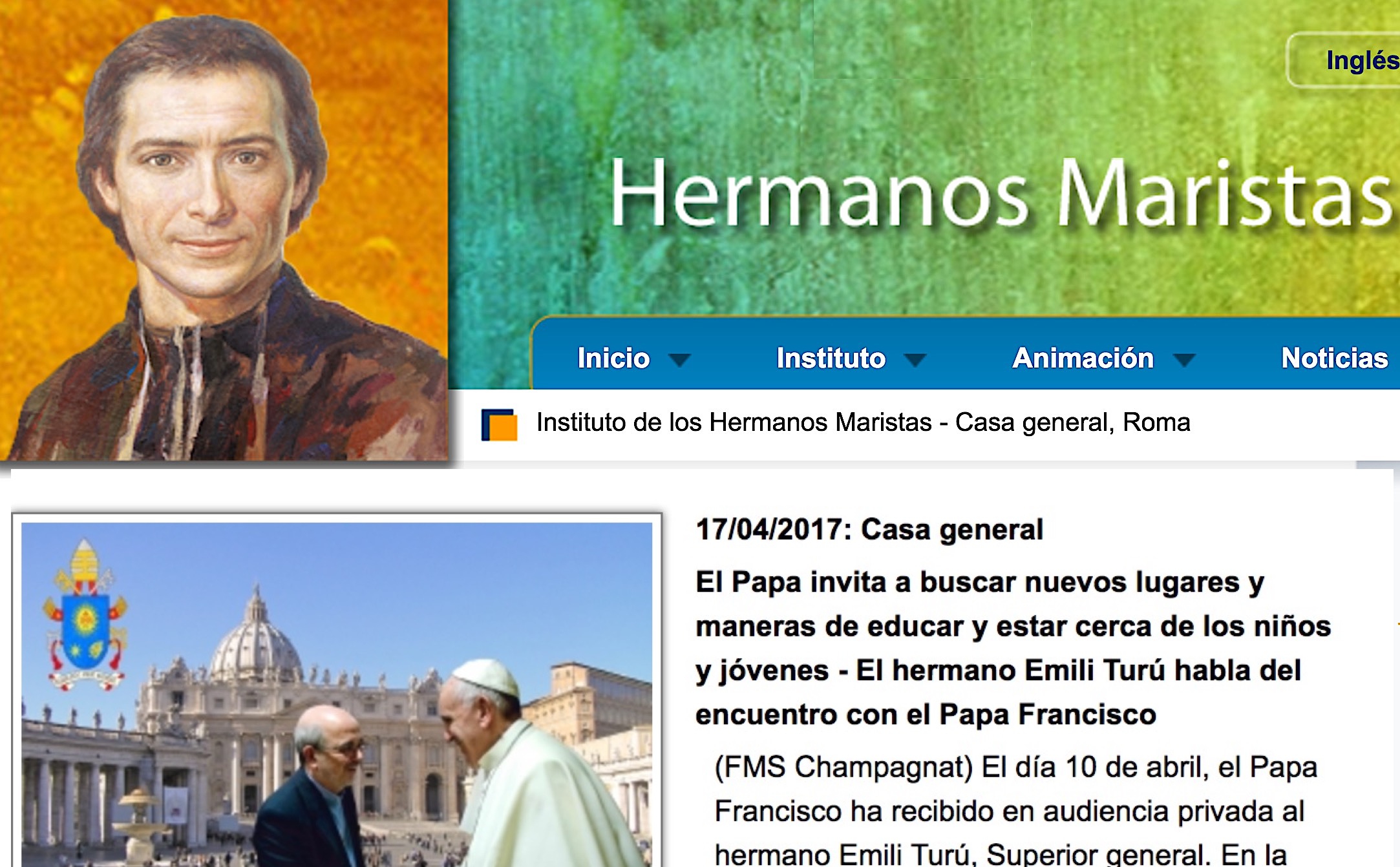The height and width of the screenshot is (867, 1400).
Task: Open the Instituto menu item
Action: (831, 358)
